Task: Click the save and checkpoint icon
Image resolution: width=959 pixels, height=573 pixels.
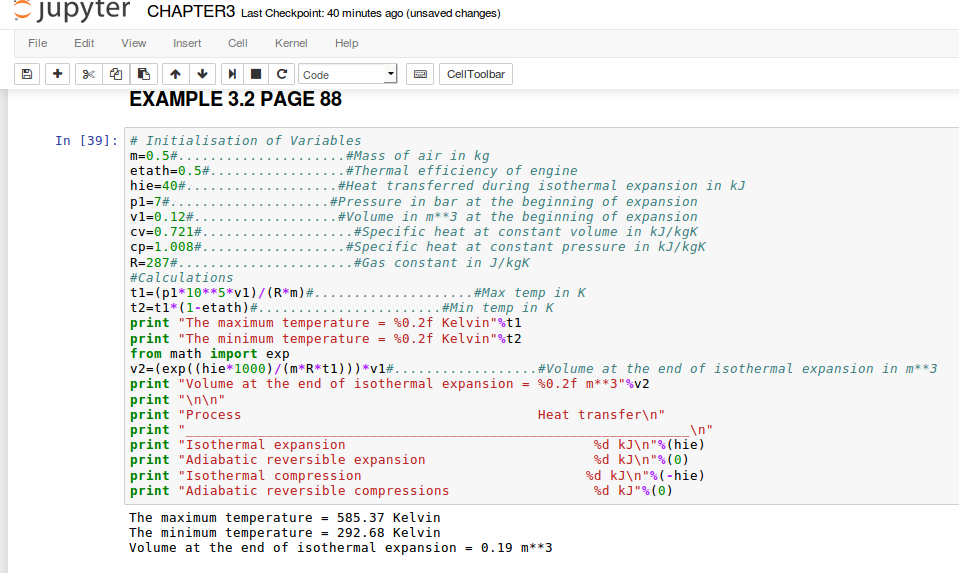Action: [27, 75]
